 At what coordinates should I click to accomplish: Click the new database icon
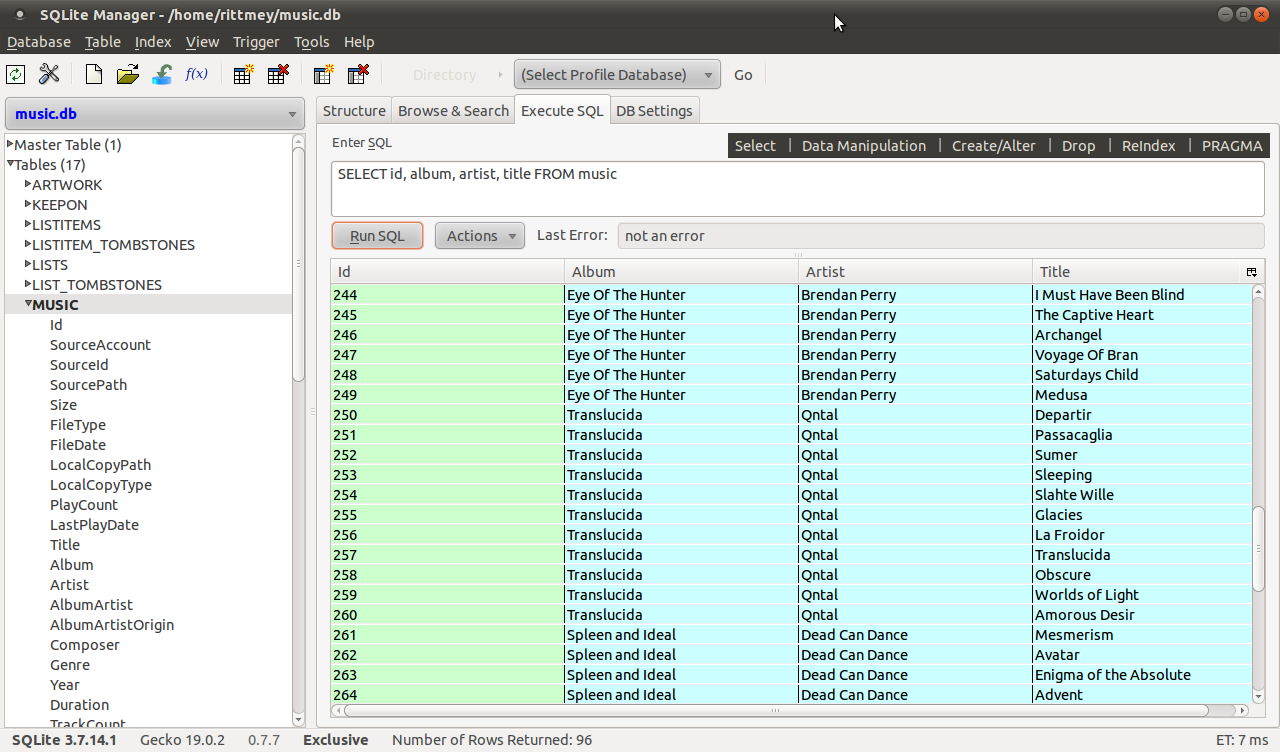click(93, 74)
